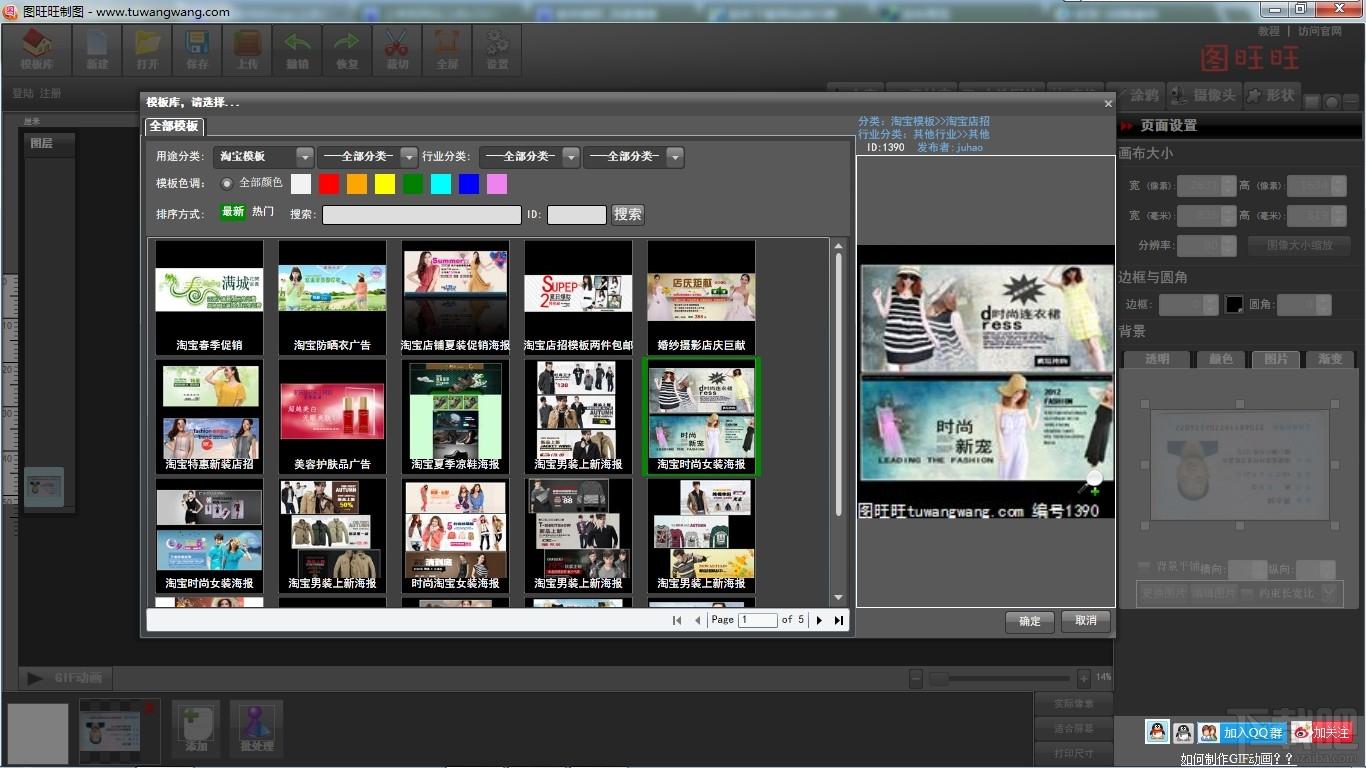Click the 保存 save disk icon
The image size is (1366, 768).
point(198,49)
